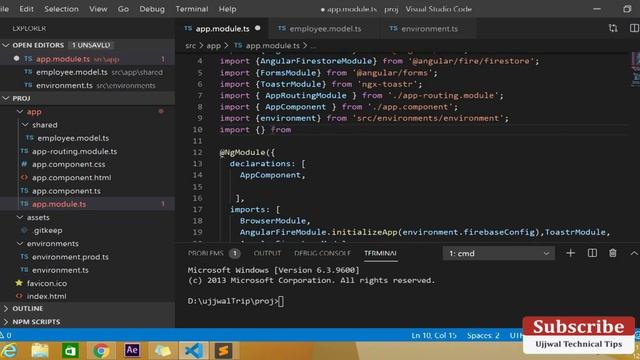Kill terminal using the trash icon

[613, 253]
